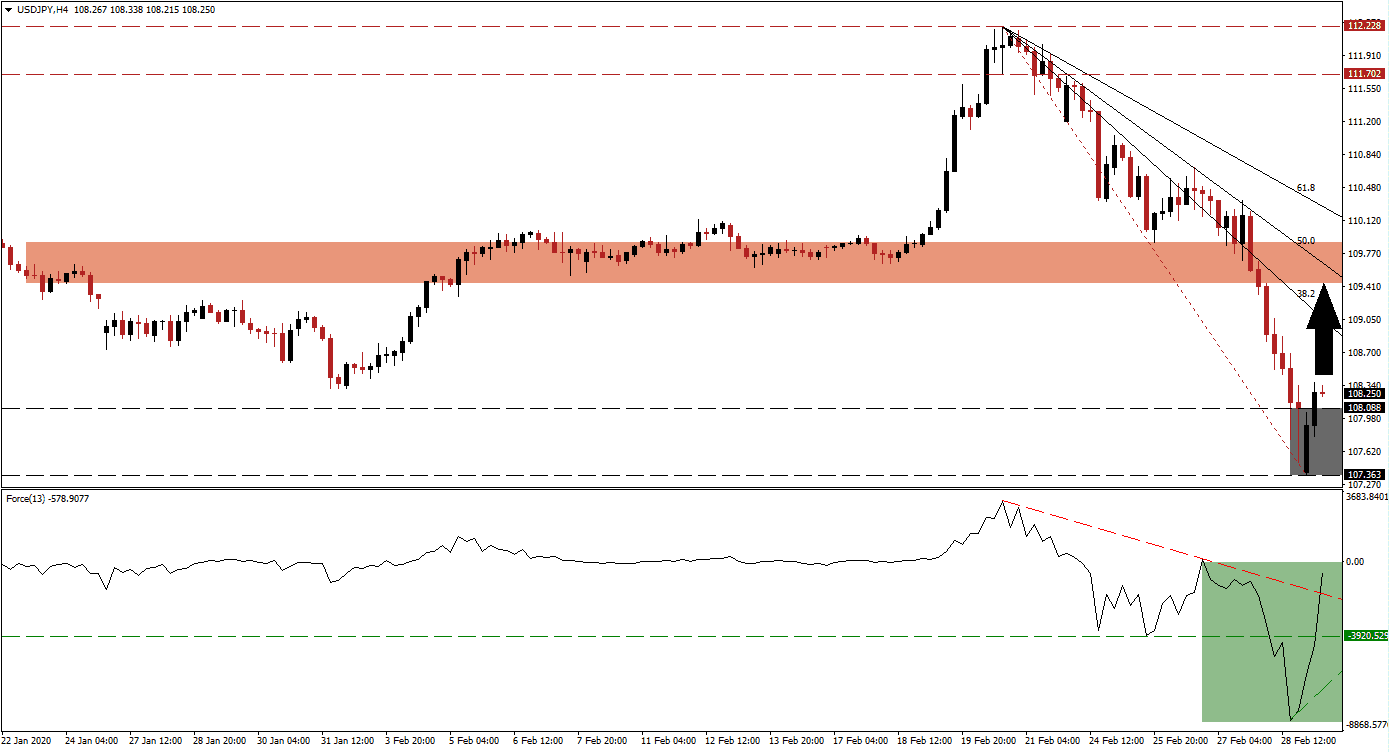This screenshot has width=1390, height=752.
Task: Select the 111.702 red price label
Action: point(1367,73)
